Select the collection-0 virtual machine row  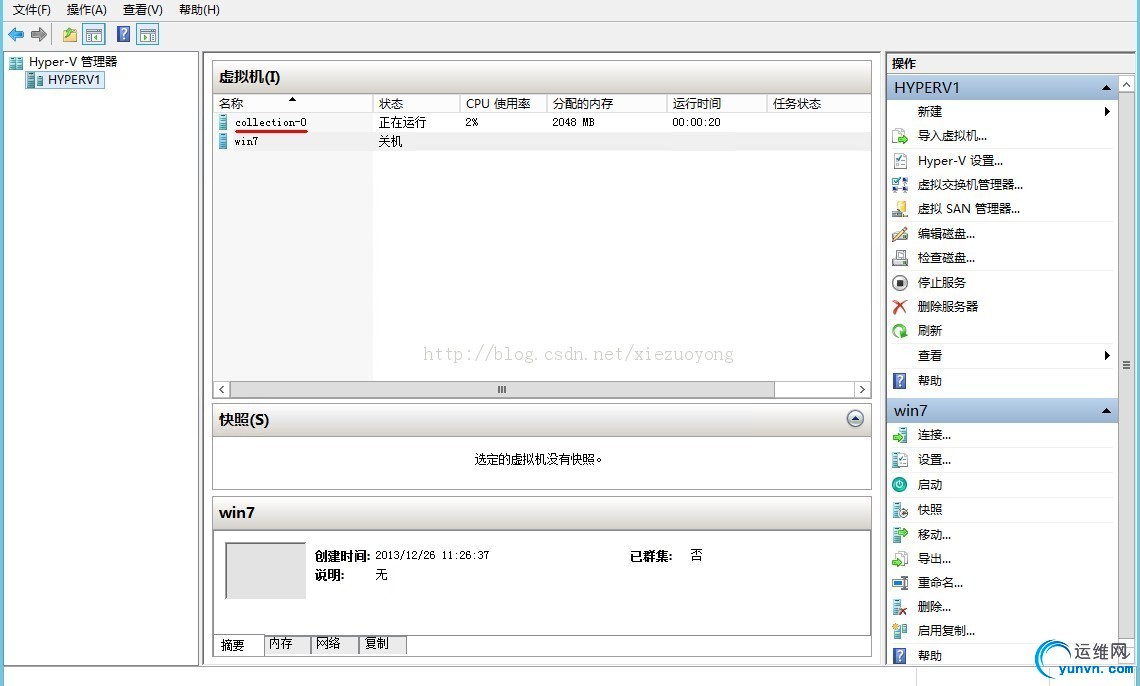click(x=542, y=122)
